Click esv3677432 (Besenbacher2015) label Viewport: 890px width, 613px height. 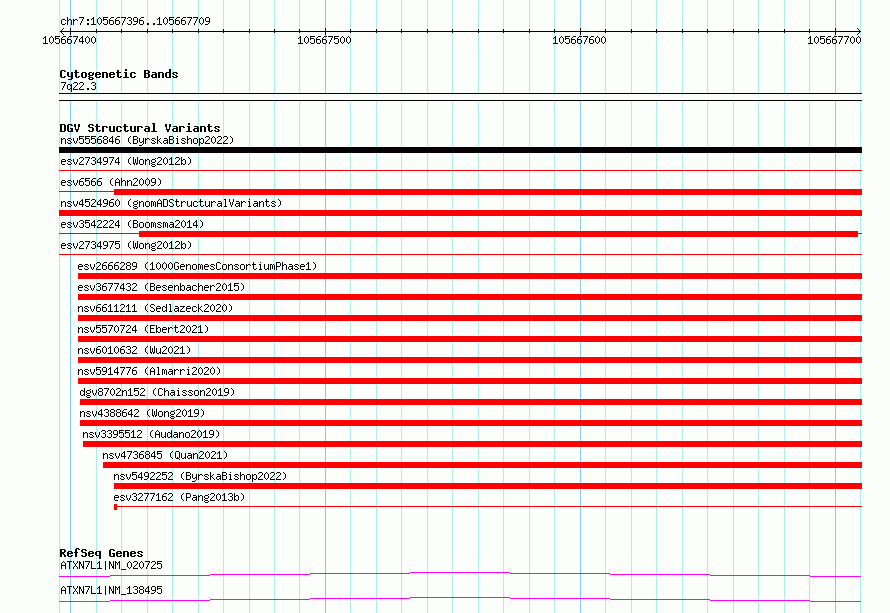point(161,287)
